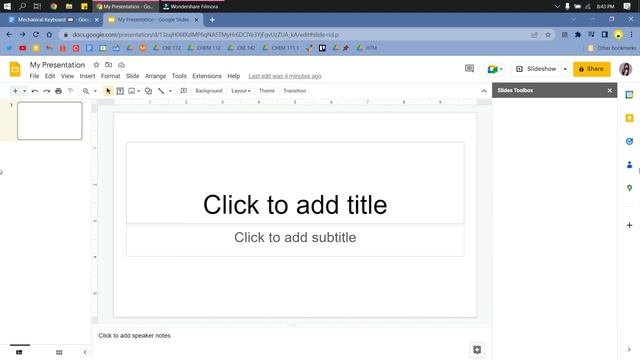The image size is (640, 360).
Task: Start the Slideshow
Action: pos(536,69)
